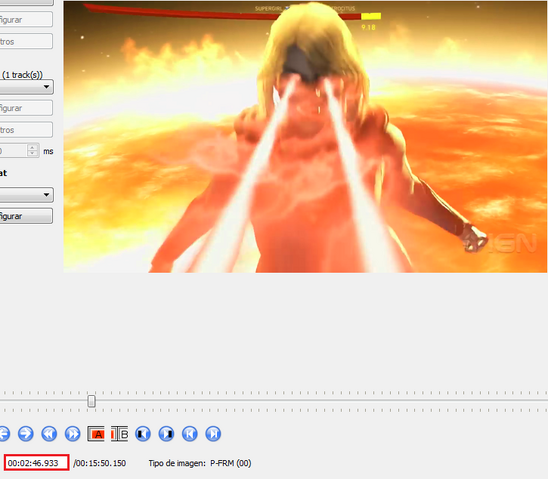548x479 pixels.
Task: Click the video preview frame
Action: click(305, 137)
